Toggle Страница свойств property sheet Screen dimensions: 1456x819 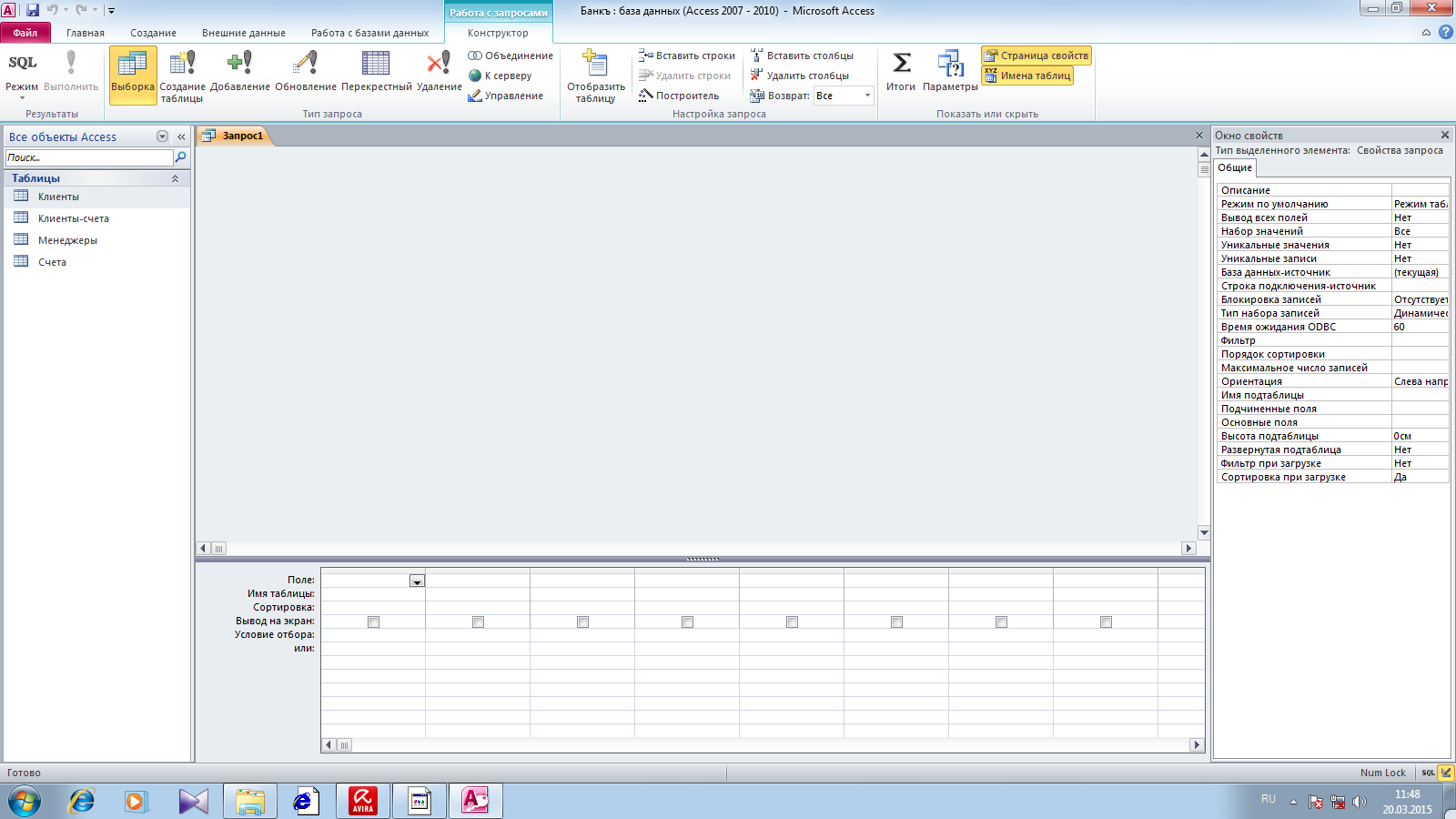pyautogui.click(x=1036, y=56)
